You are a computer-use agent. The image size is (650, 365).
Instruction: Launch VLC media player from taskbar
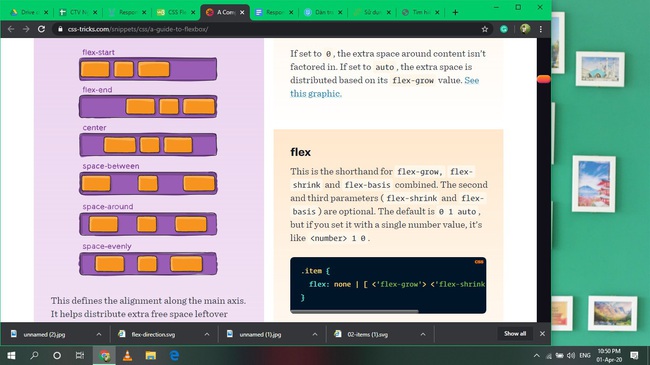point(128,355)
